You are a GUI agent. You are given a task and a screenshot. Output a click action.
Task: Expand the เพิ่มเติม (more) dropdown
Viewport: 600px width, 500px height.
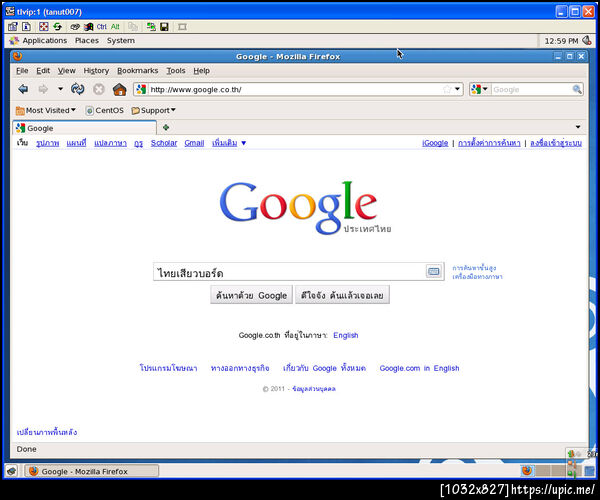click(x=229, y=143)
